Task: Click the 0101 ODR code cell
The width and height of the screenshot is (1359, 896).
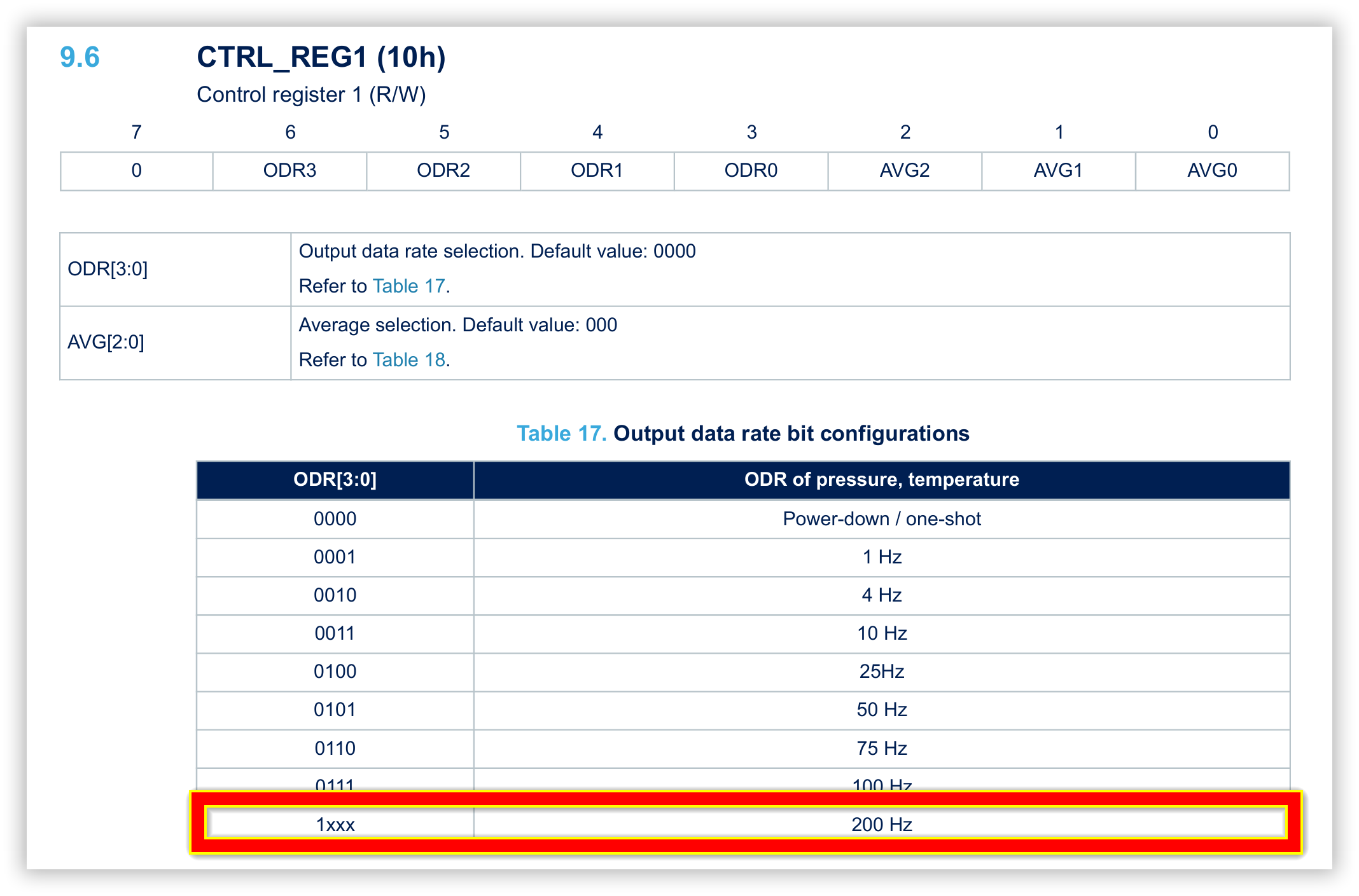Action: pyautogui.click(x=335, y=710)
